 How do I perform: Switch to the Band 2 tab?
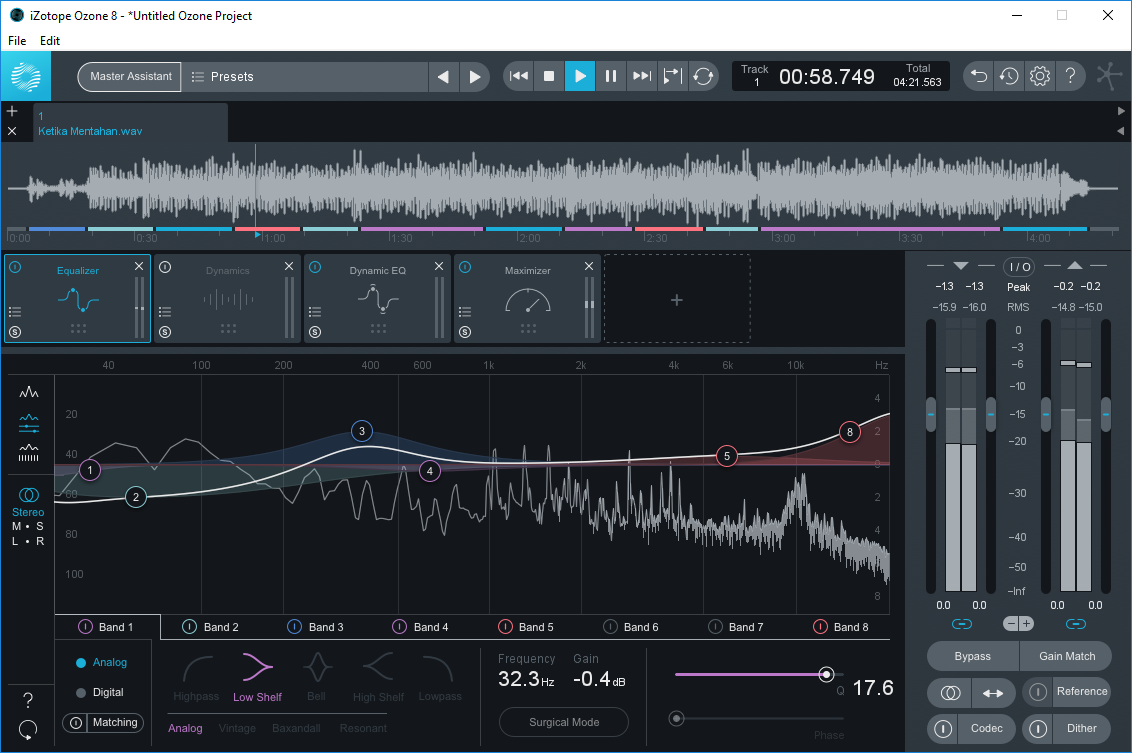click(211, 627)
